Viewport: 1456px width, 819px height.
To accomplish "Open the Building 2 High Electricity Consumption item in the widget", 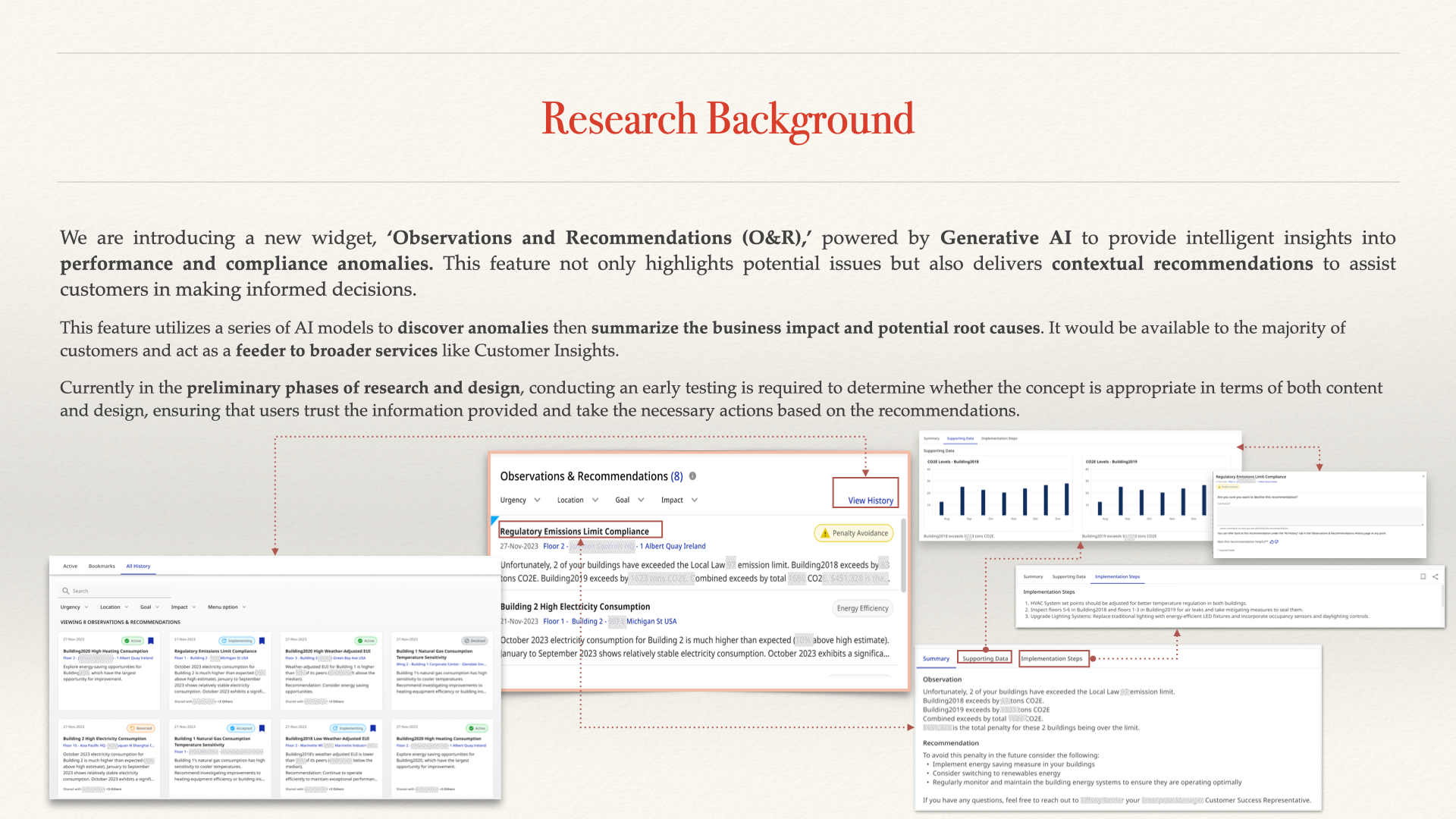I will (x=575, y=607).
